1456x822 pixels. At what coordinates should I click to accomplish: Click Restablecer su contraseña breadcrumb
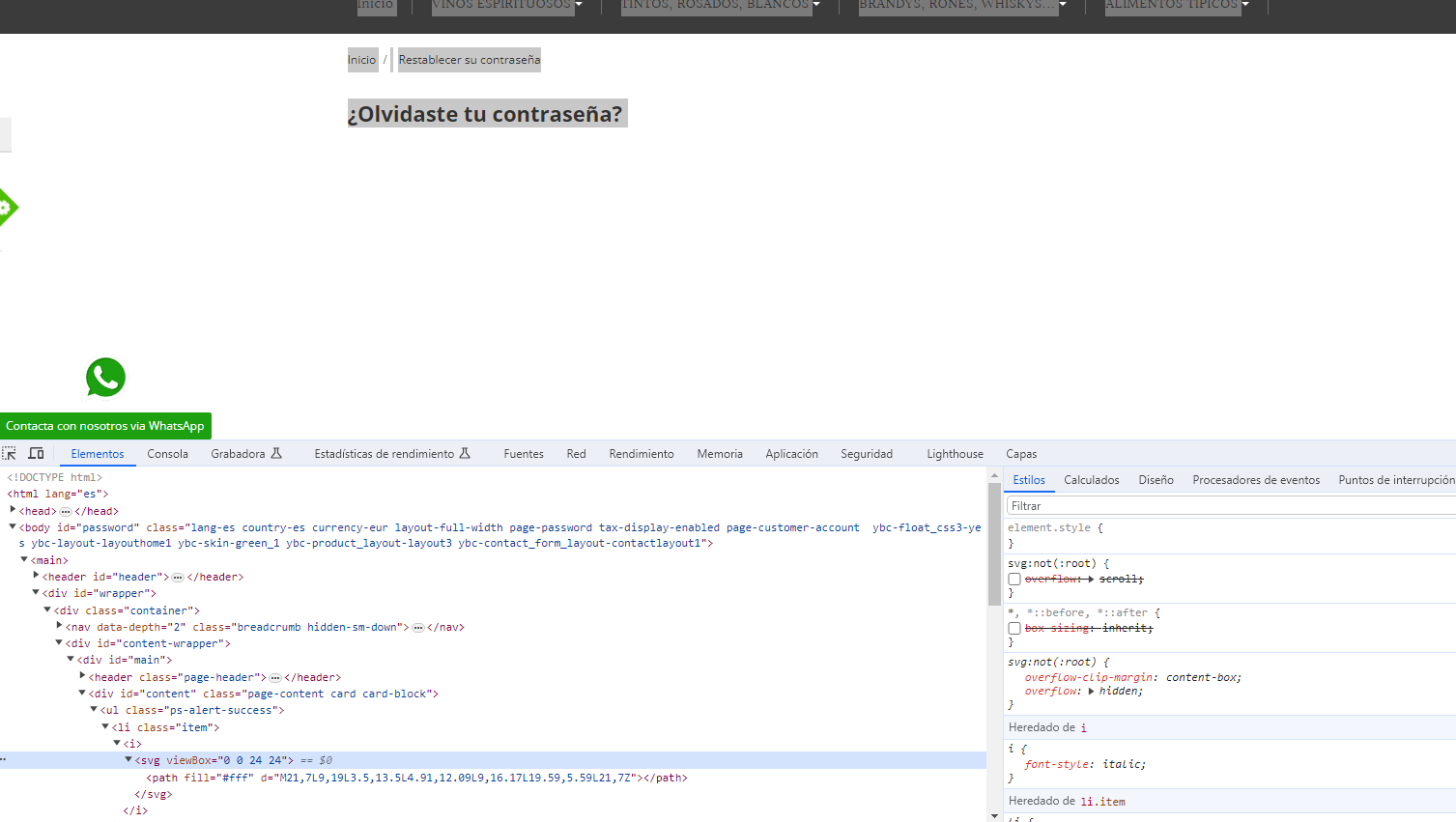click(x=470, y=60)
